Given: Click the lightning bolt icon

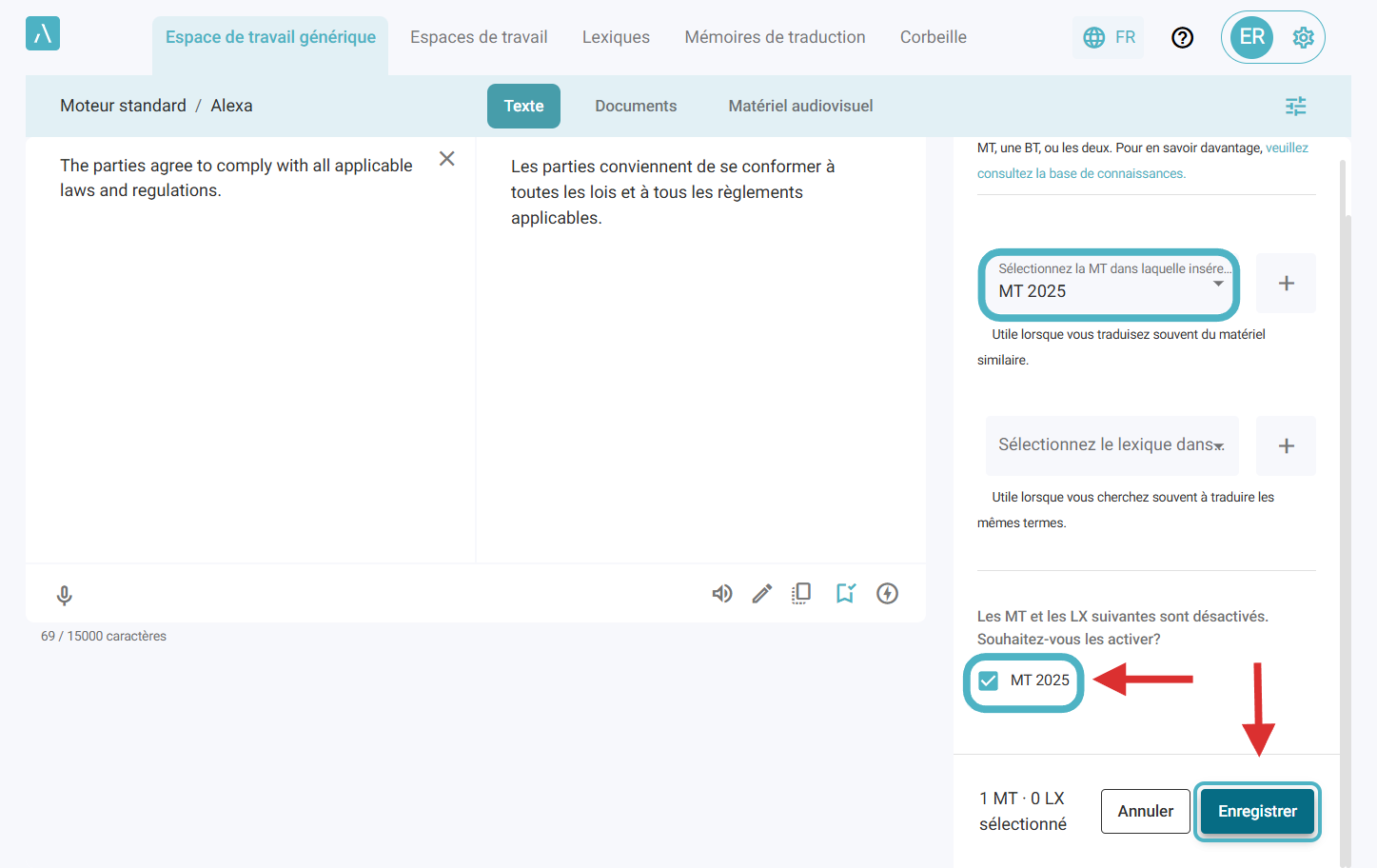Looking at the screenshot, I should coord(887,594).
